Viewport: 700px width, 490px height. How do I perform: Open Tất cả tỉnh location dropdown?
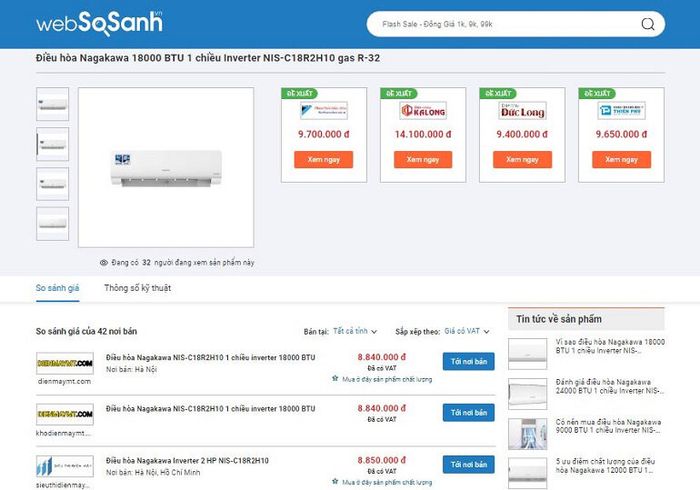355,331
